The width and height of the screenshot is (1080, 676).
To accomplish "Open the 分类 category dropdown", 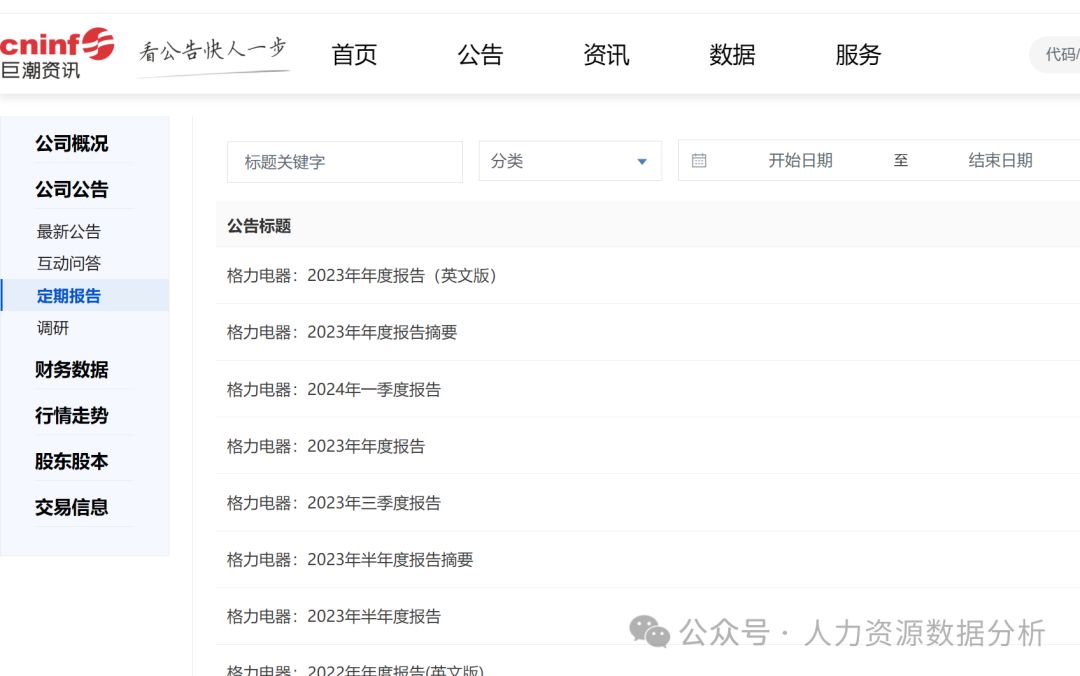I will [x=570, y=161].
